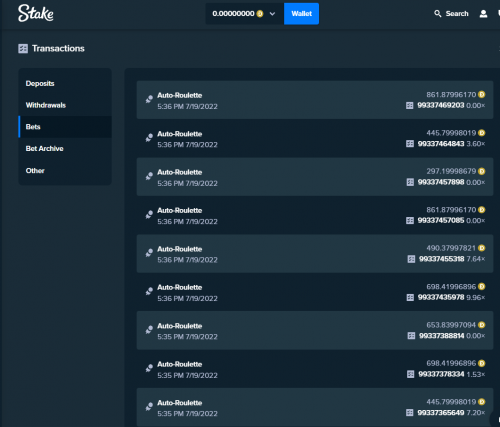Image resolution: width=500 pixels, height=427 pixels.
Task: Open bet ID 99337435978
Action: point(441,297)
